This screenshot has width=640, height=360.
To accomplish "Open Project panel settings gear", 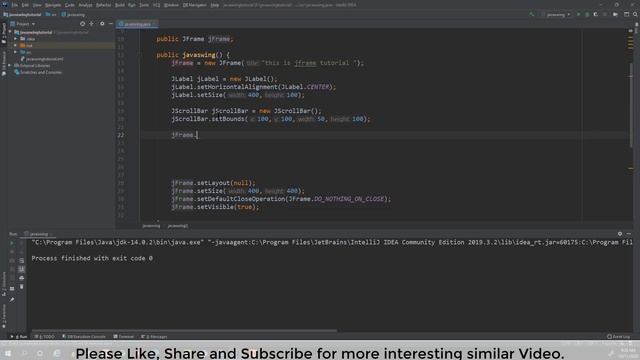I will click(102, 24).
